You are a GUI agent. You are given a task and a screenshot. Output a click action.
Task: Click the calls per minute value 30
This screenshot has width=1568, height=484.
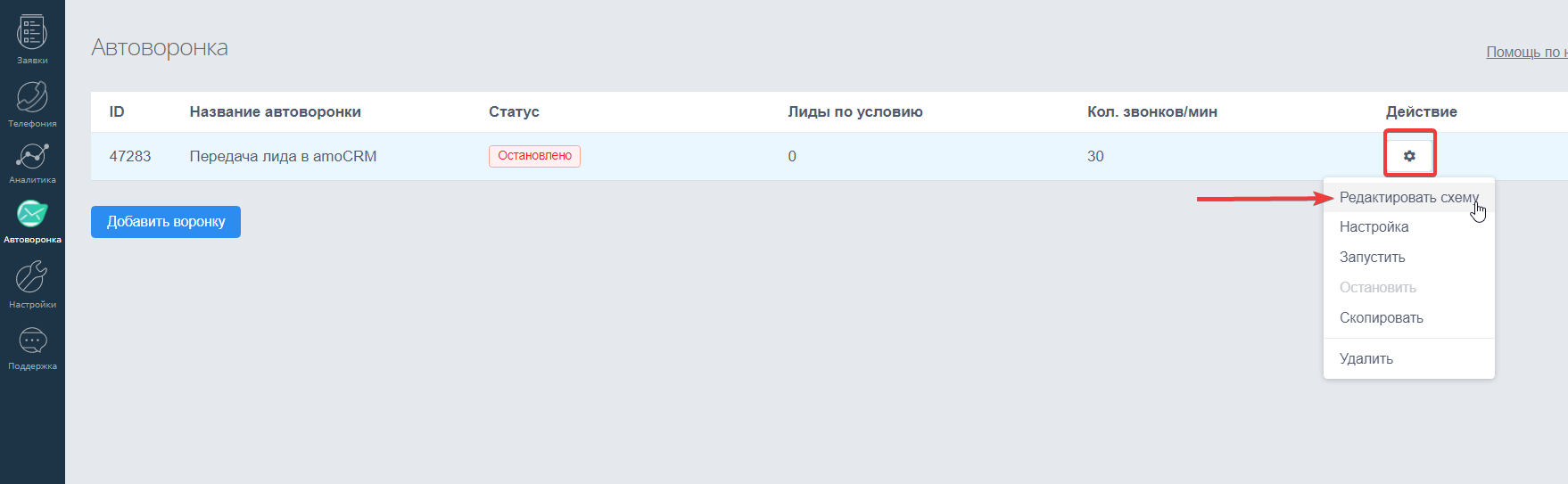(1095, 157)
